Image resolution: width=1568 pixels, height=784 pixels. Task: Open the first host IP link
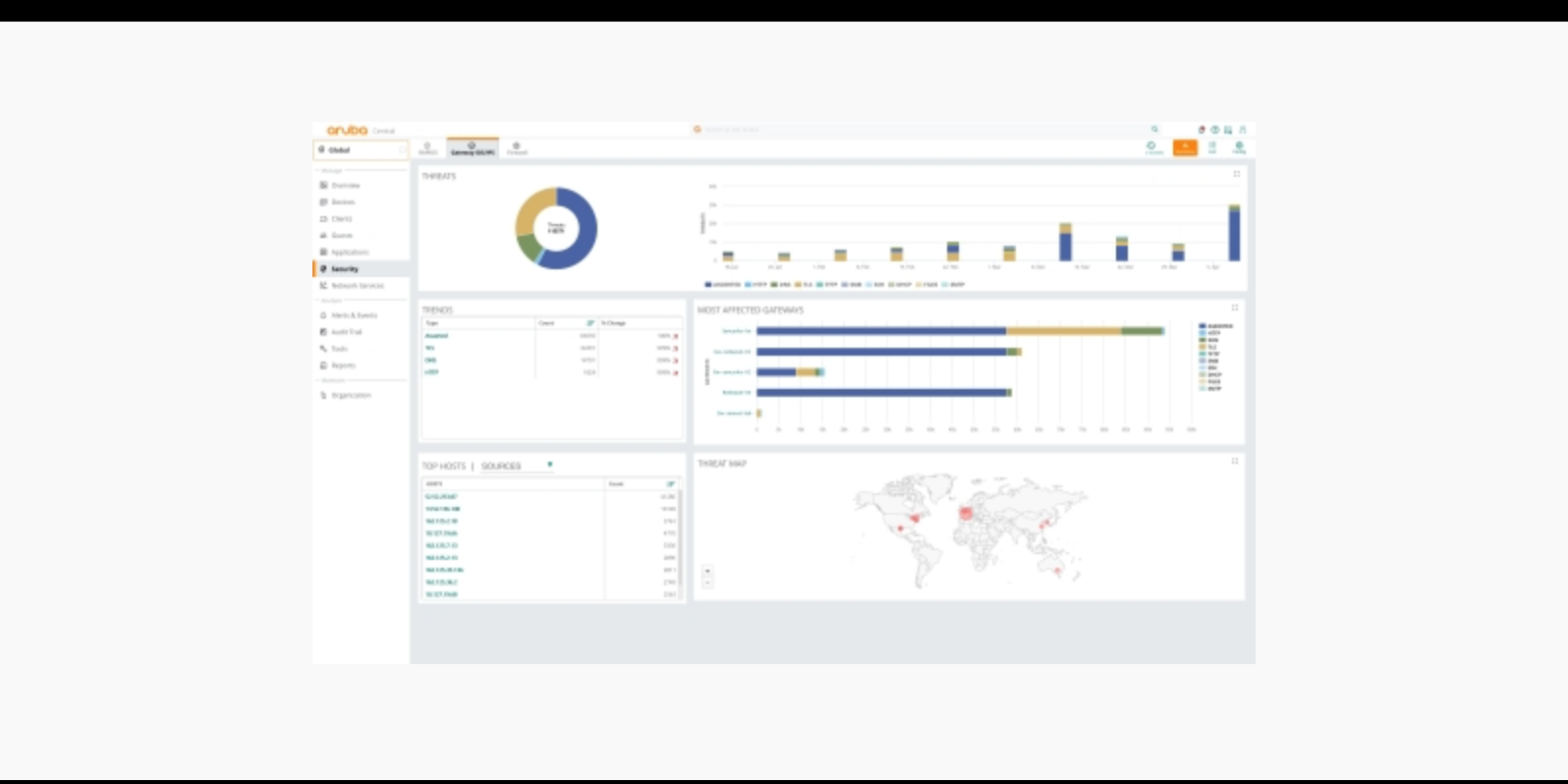[441, 497]
